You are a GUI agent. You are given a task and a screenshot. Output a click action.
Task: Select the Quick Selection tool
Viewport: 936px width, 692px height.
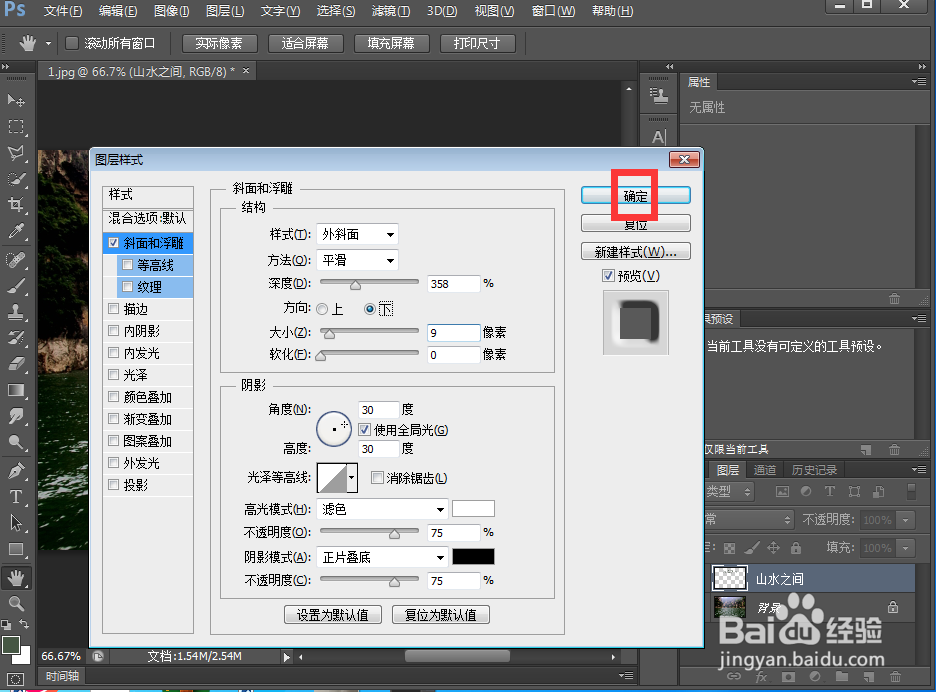pos(16,179)
